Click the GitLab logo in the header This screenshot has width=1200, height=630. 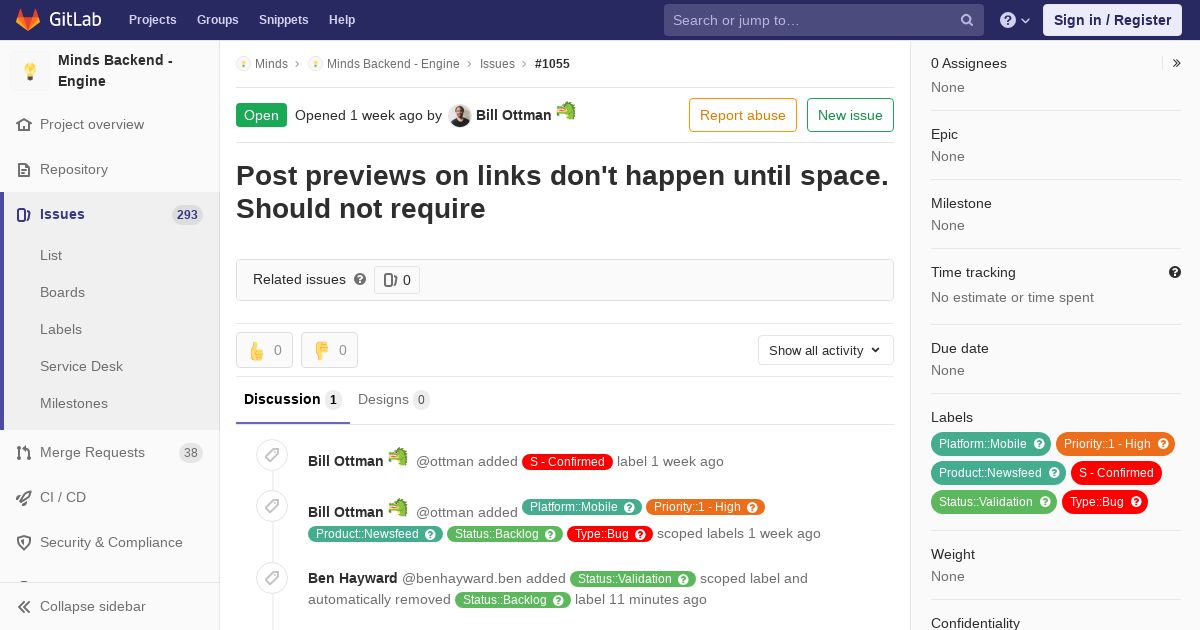click(57, 19)
